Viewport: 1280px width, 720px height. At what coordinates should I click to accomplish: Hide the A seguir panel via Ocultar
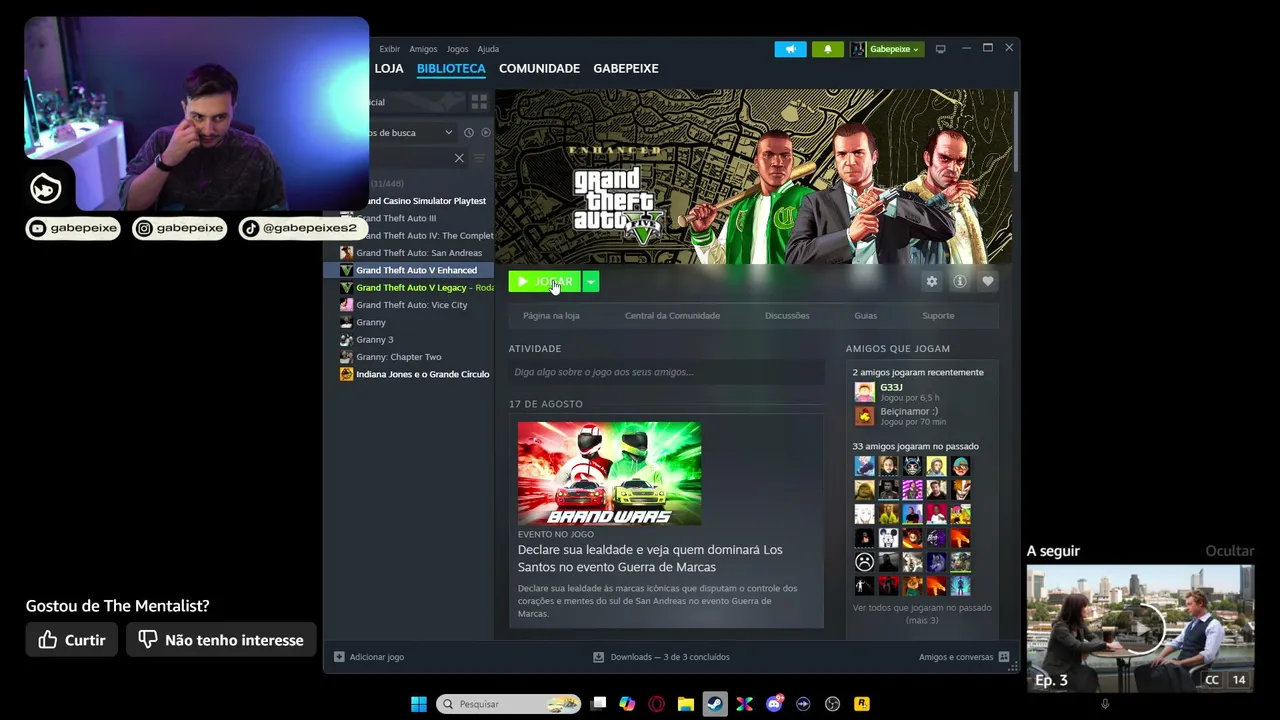1229,551
